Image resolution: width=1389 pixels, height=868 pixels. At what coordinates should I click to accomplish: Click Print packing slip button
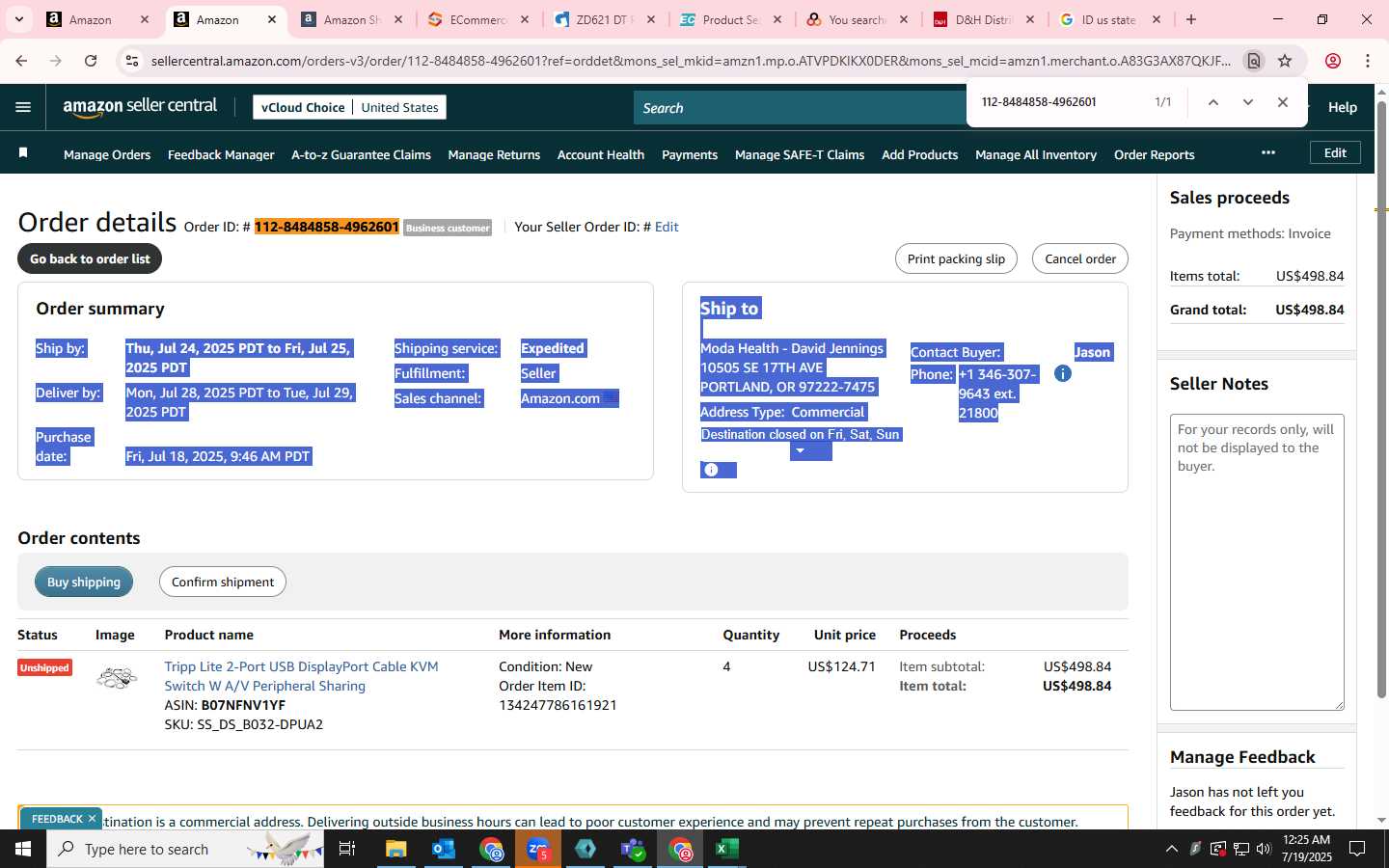point(956,258)
